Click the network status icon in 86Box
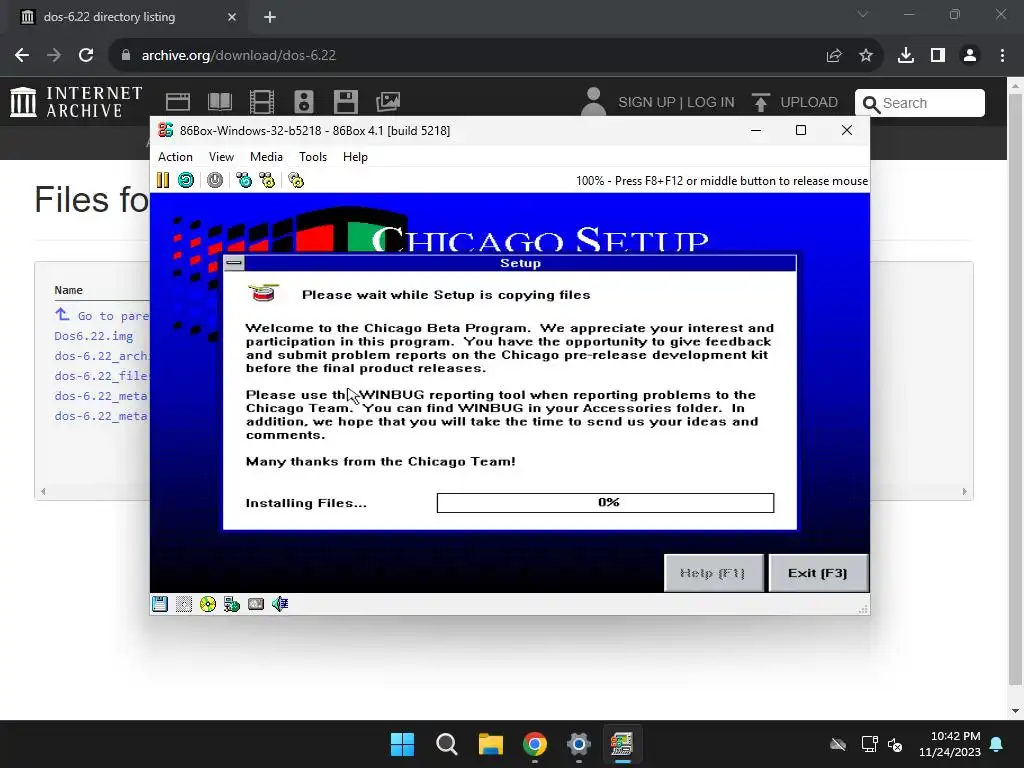 point(232,604)
